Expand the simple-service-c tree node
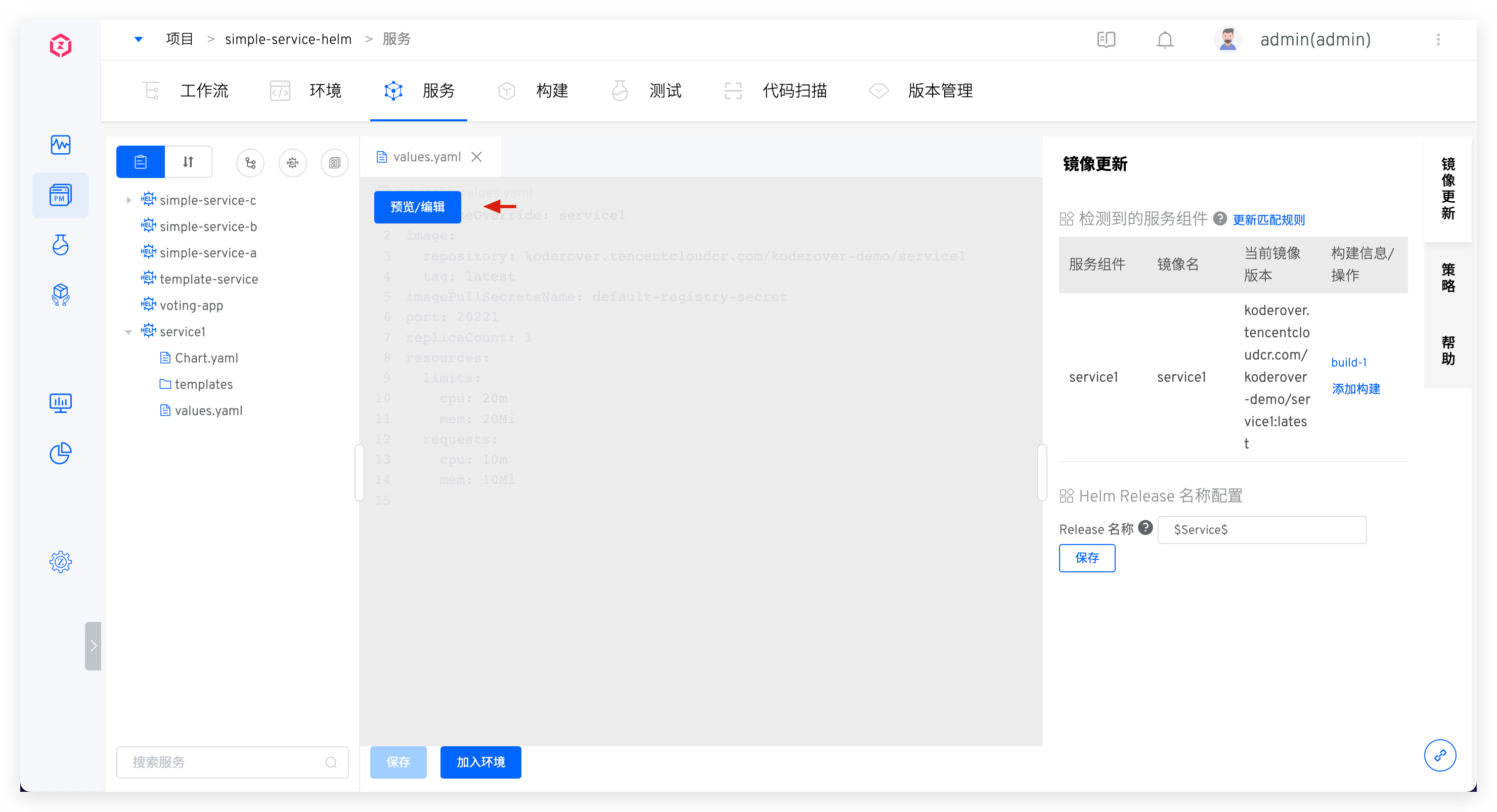Image resolution: width=1497 pixels, height=812 pixels. pyautogui.click(x=128, y=200)
